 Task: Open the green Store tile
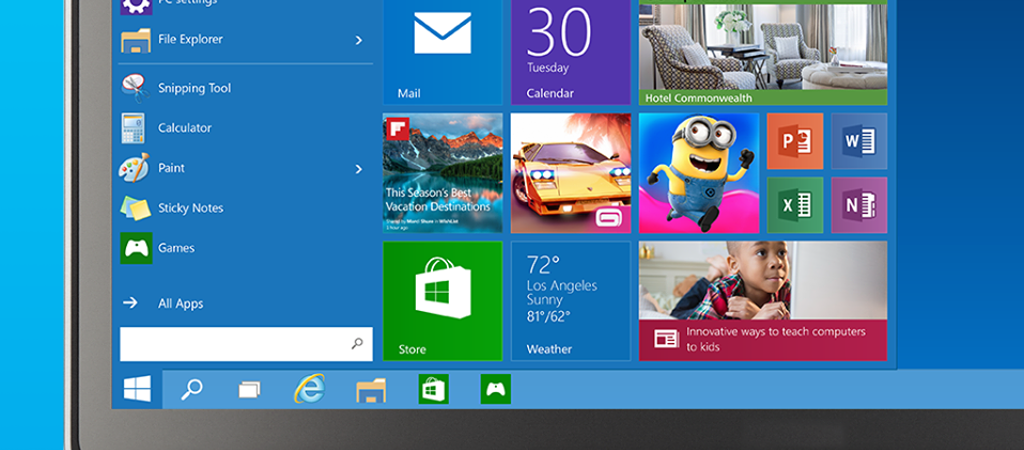point(442,301)
